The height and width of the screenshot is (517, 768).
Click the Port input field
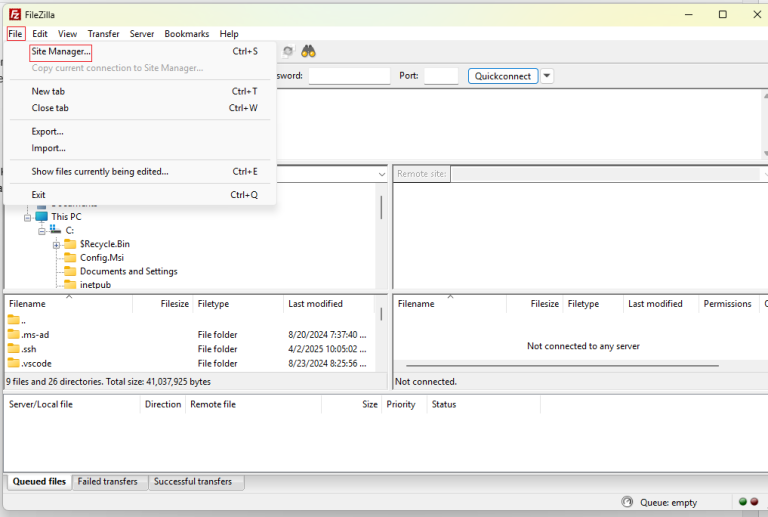[x=441, y=76]
